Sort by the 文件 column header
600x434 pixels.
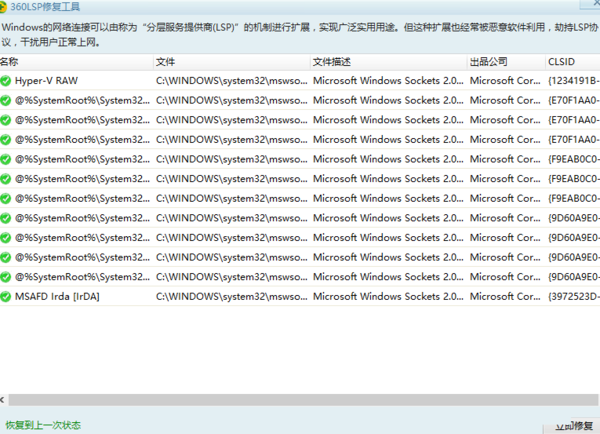[x=232, y=62]
